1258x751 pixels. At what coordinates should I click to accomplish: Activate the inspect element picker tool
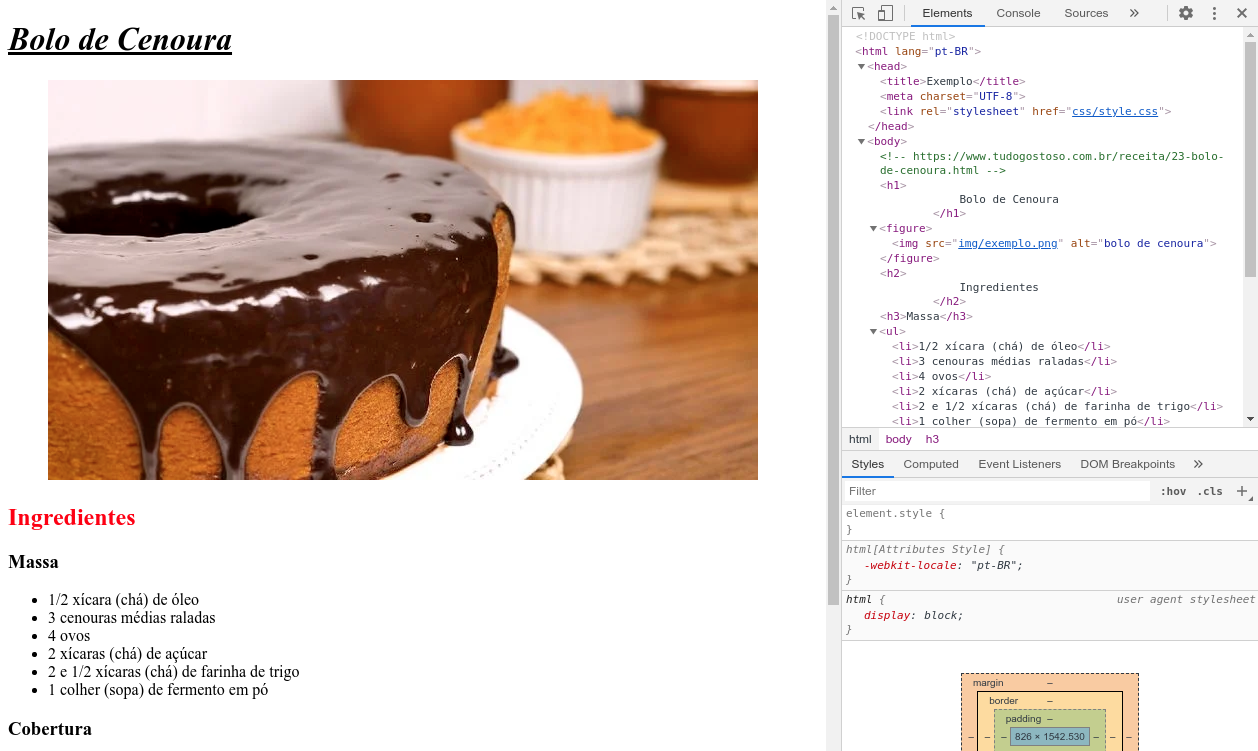tap(858, 13)
